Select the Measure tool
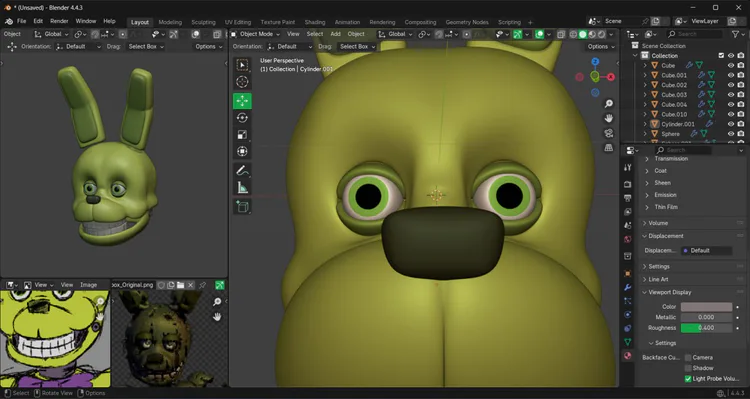This screenshot has height=399, width=750. pyautogui.click(x=243, y=188)
